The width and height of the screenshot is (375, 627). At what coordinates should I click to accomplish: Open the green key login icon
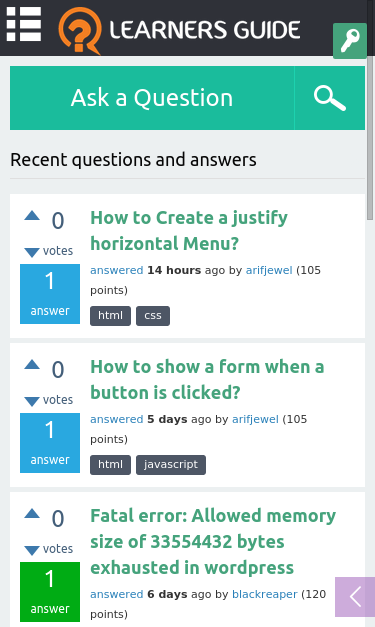click(x=350, y=41)
